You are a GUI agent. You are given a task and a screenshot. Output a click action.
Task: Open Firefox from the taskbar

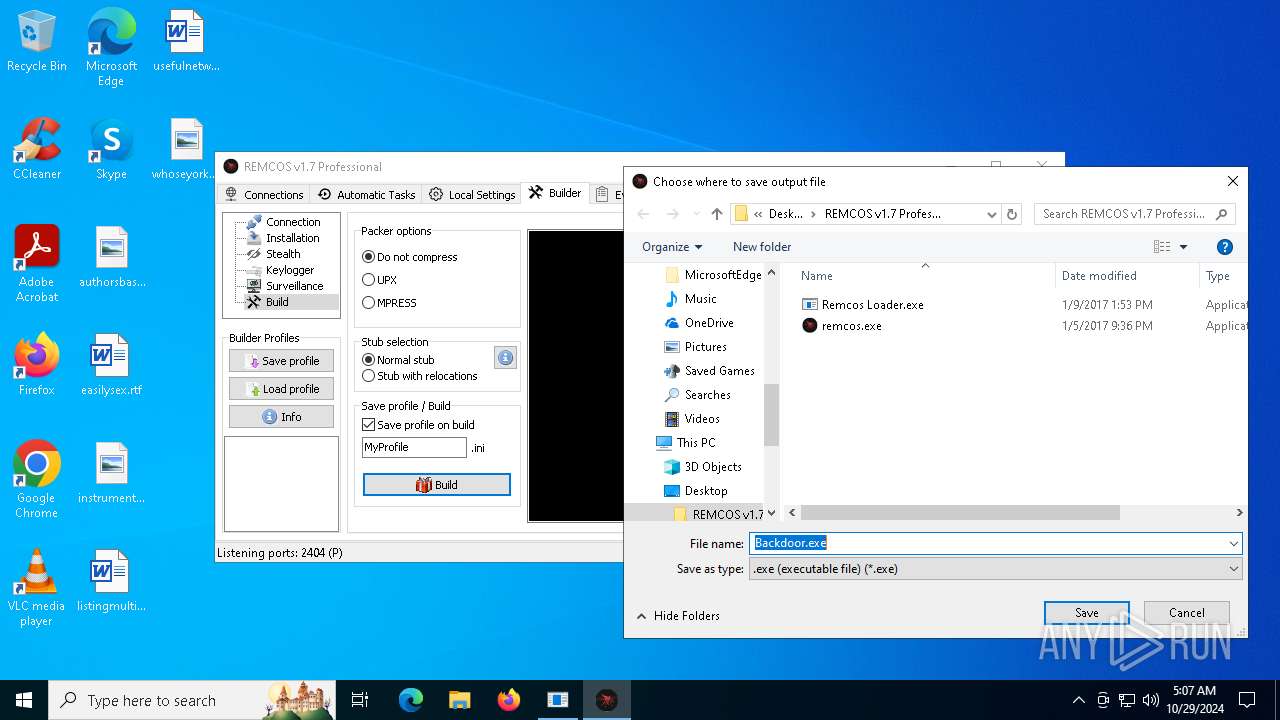[509, 700]
